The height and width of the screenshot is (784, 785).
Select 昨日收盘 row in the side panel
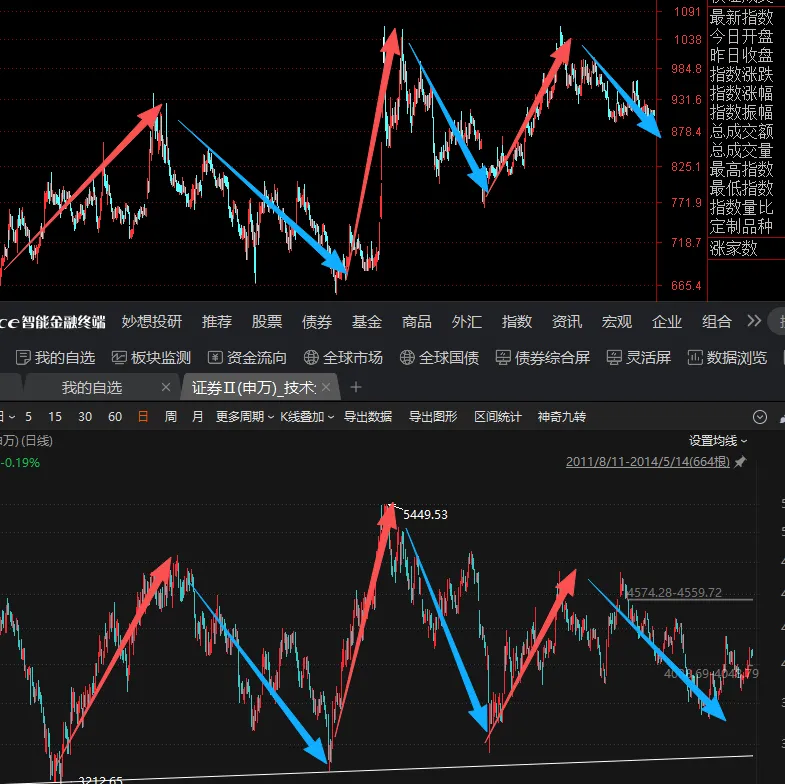click(741, 55)
